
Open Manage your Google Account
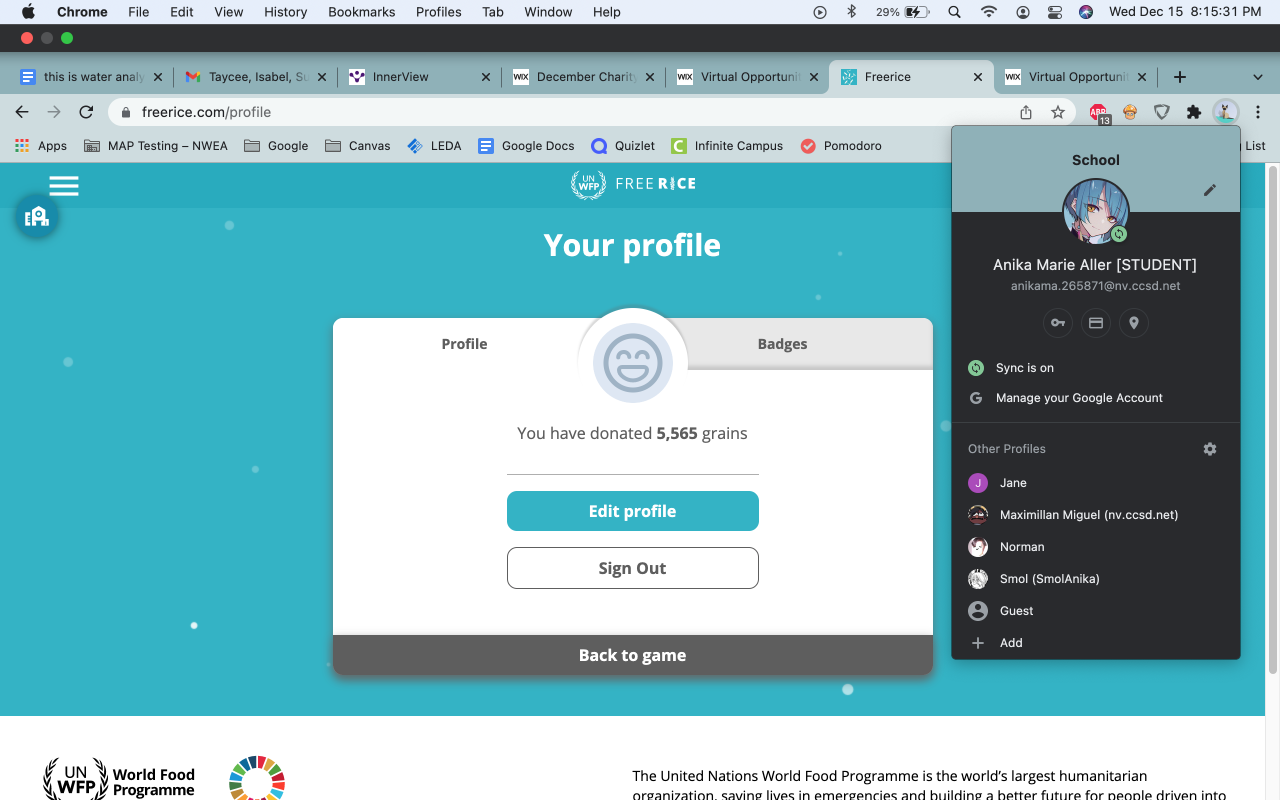click(x=1096, y=398)
